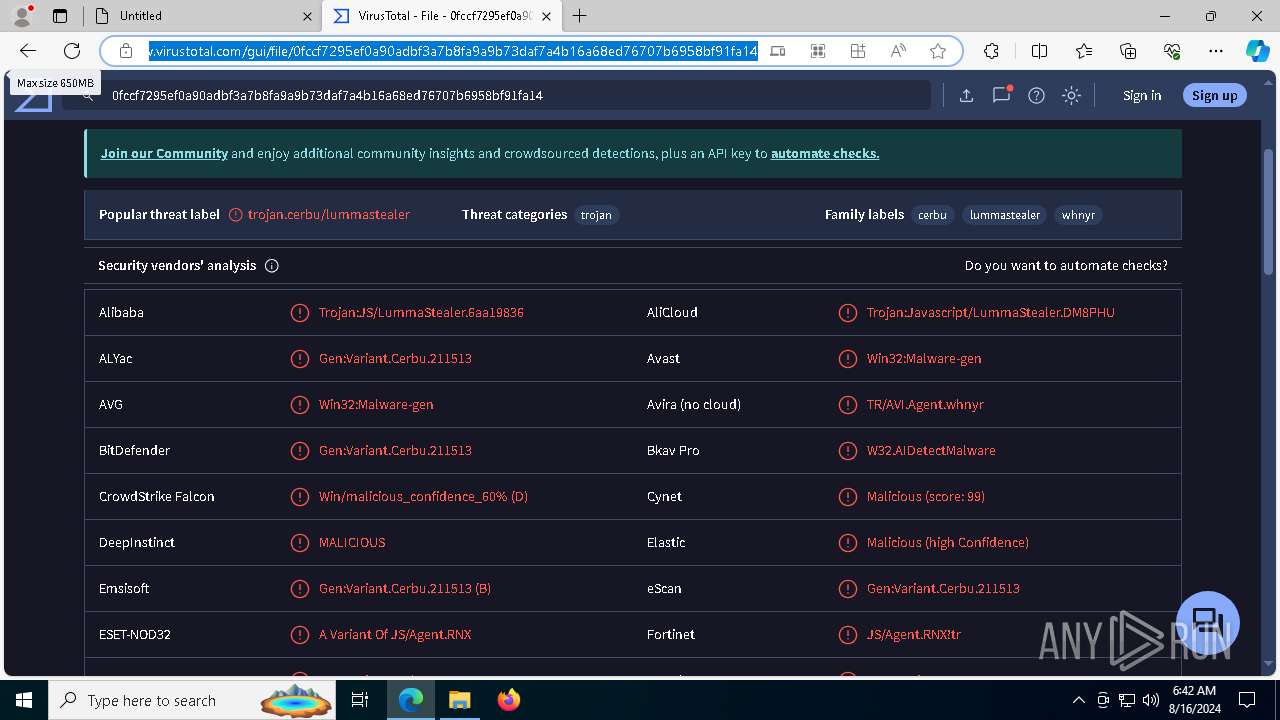Click the Read aloud icon
The image size is (1280, 720).
click(x=898, y=51)
